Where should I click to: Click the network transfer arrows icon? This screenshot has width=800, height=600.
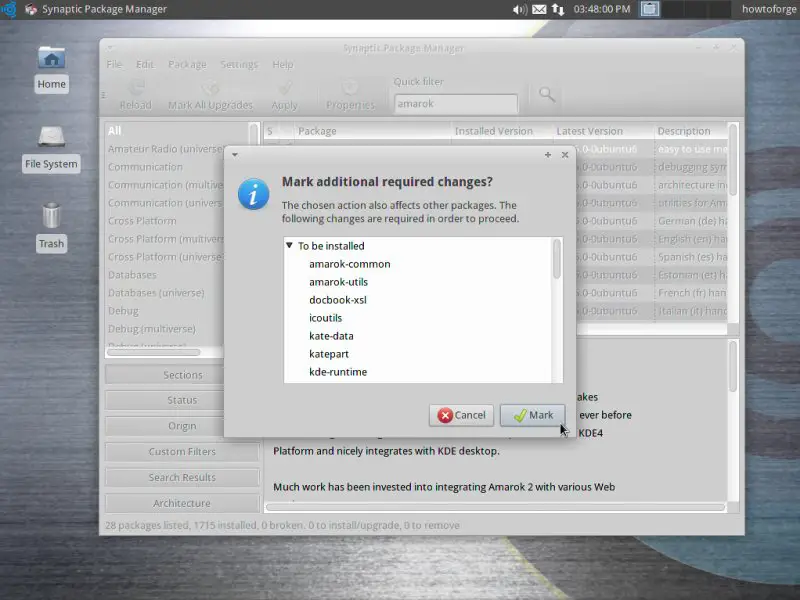pyautogui.click(x=558, y=9)
